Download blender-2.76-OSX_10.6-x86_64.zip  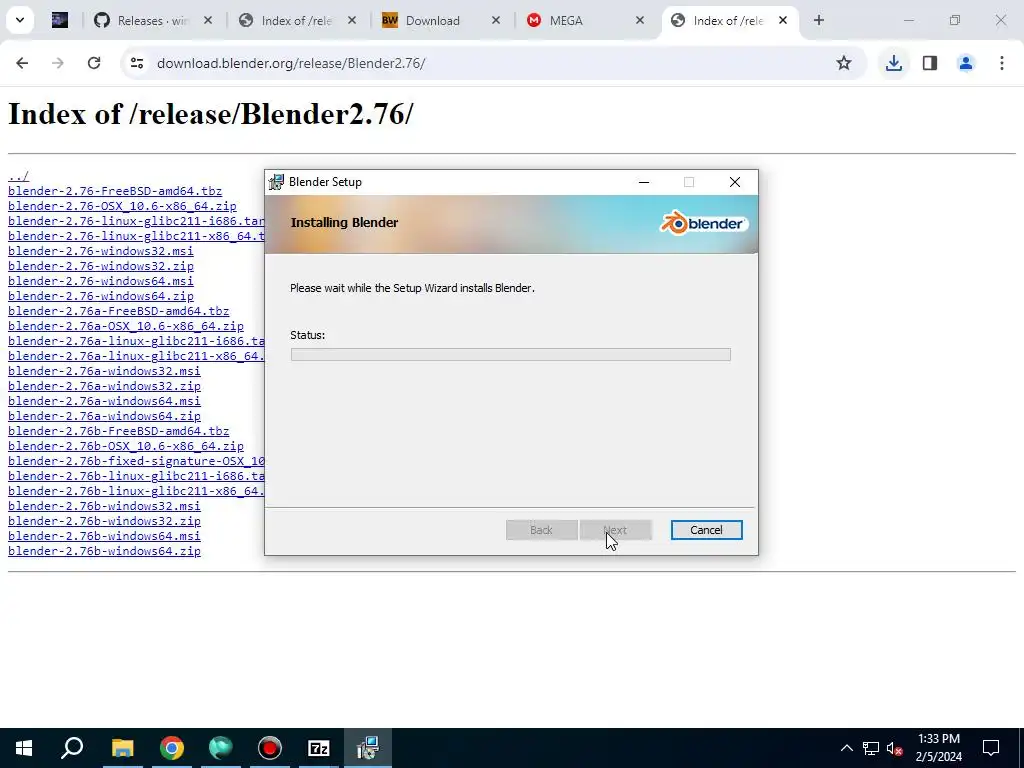pyautogui.click(x=122, y=206)
